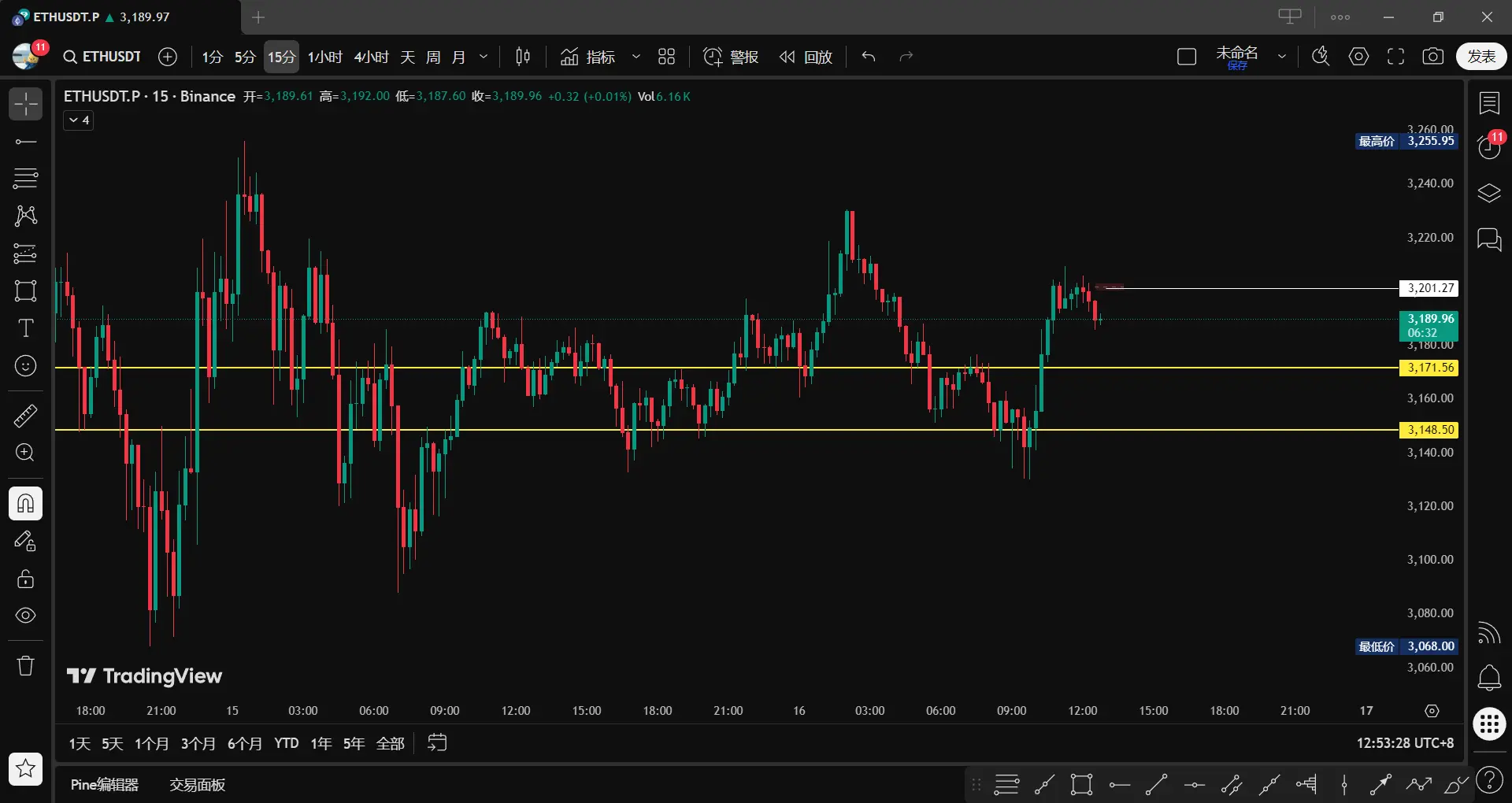
Task: Switch to the monthly 月 timeframe
Action: point(458,57)
